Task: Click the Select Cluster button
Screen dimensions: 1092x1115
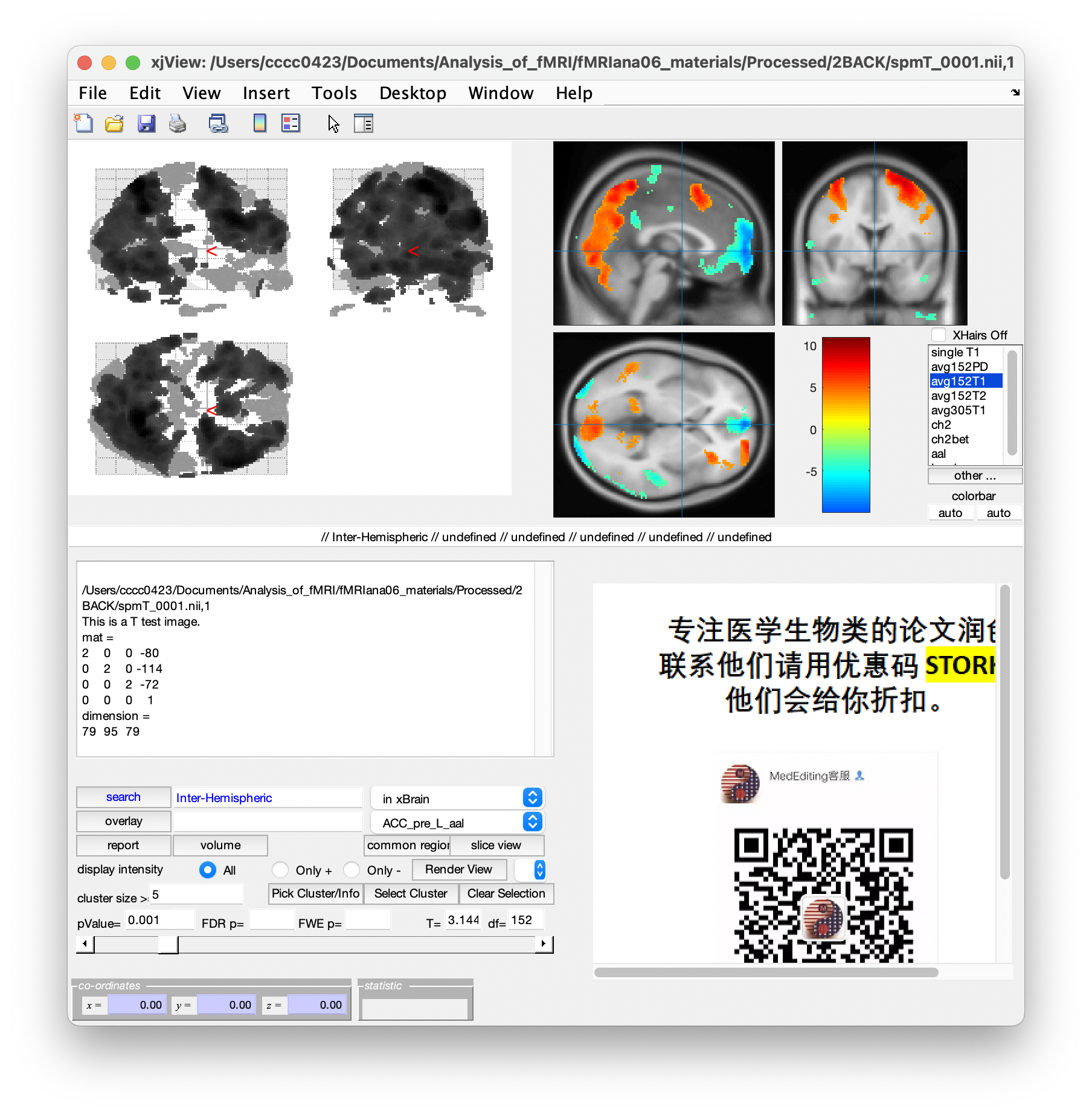Action: (411, 894)
